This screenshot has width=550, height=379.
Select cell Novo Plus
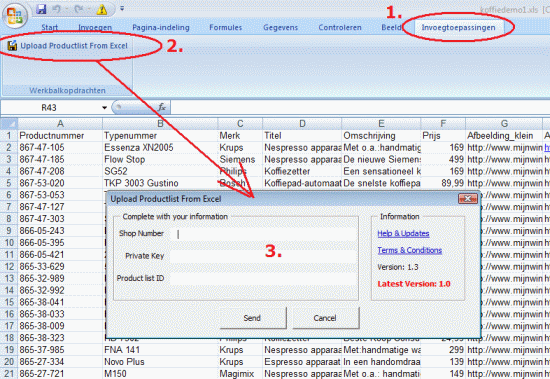coord(160,362)
